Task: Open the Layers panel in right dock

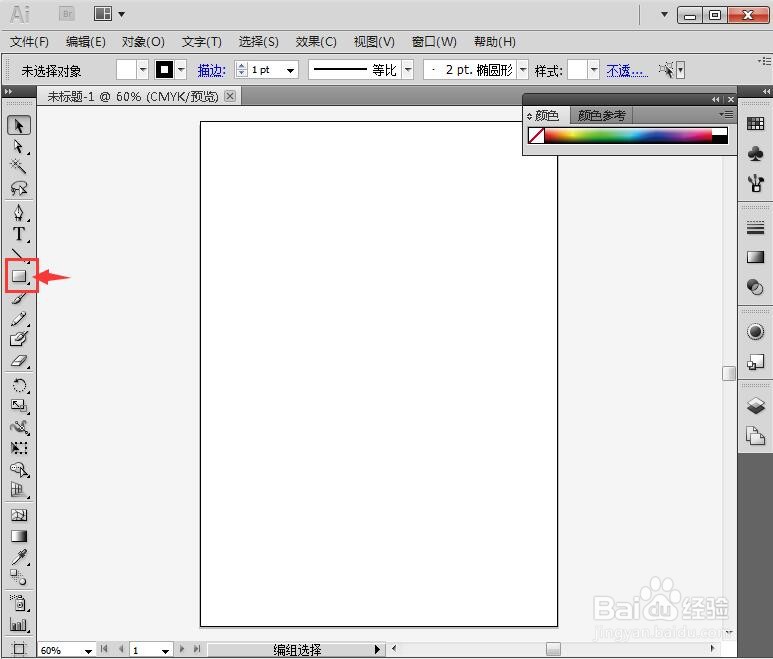Action: [x=755, y=406]
